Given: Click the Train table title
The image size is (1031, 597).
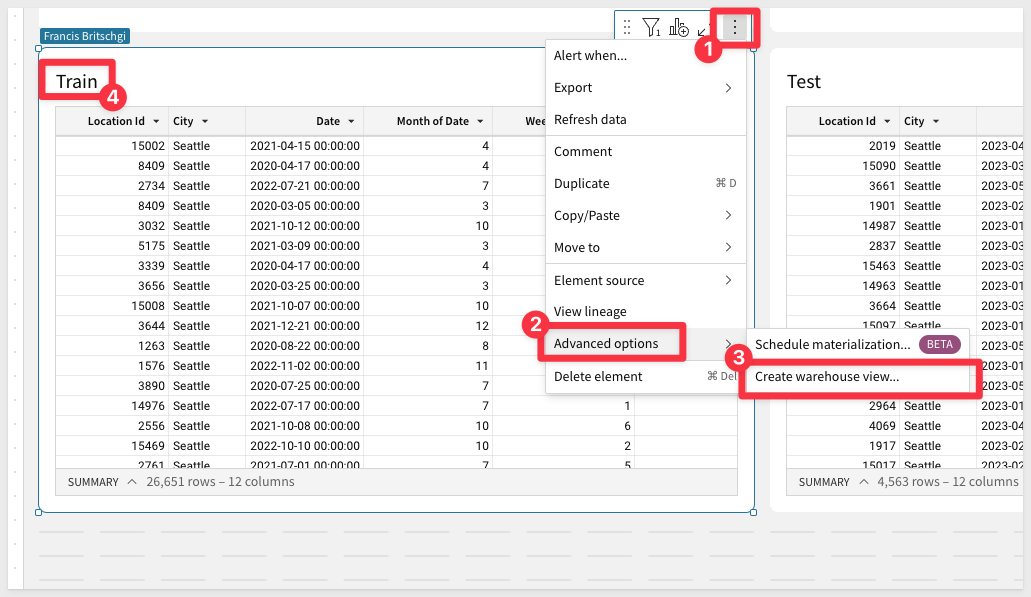Looking at the screenshot, I should (76, 82).
